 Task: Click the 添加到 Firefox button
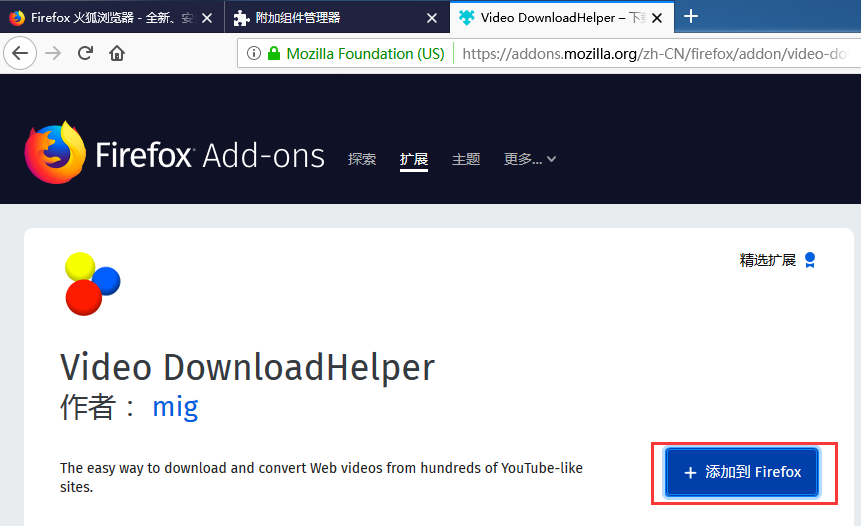click(742, 472)
